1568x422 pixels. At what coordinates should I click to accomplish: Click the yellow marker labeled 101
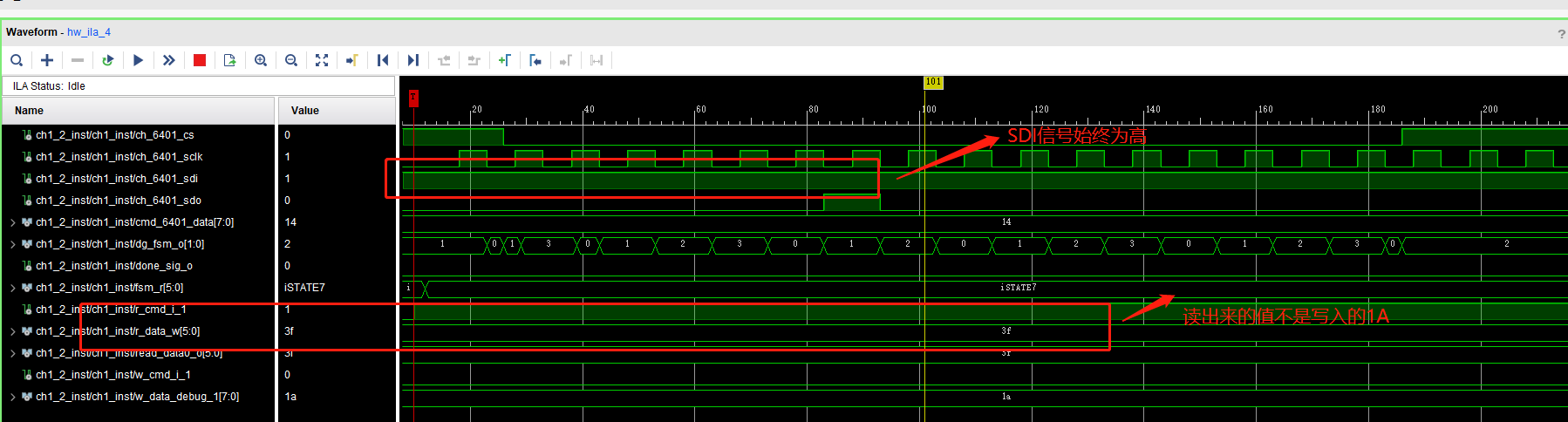933,82
